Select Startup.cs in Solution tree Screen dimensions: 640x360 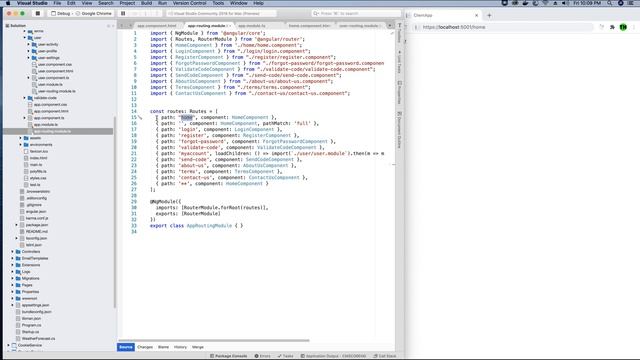click(30, 332)
